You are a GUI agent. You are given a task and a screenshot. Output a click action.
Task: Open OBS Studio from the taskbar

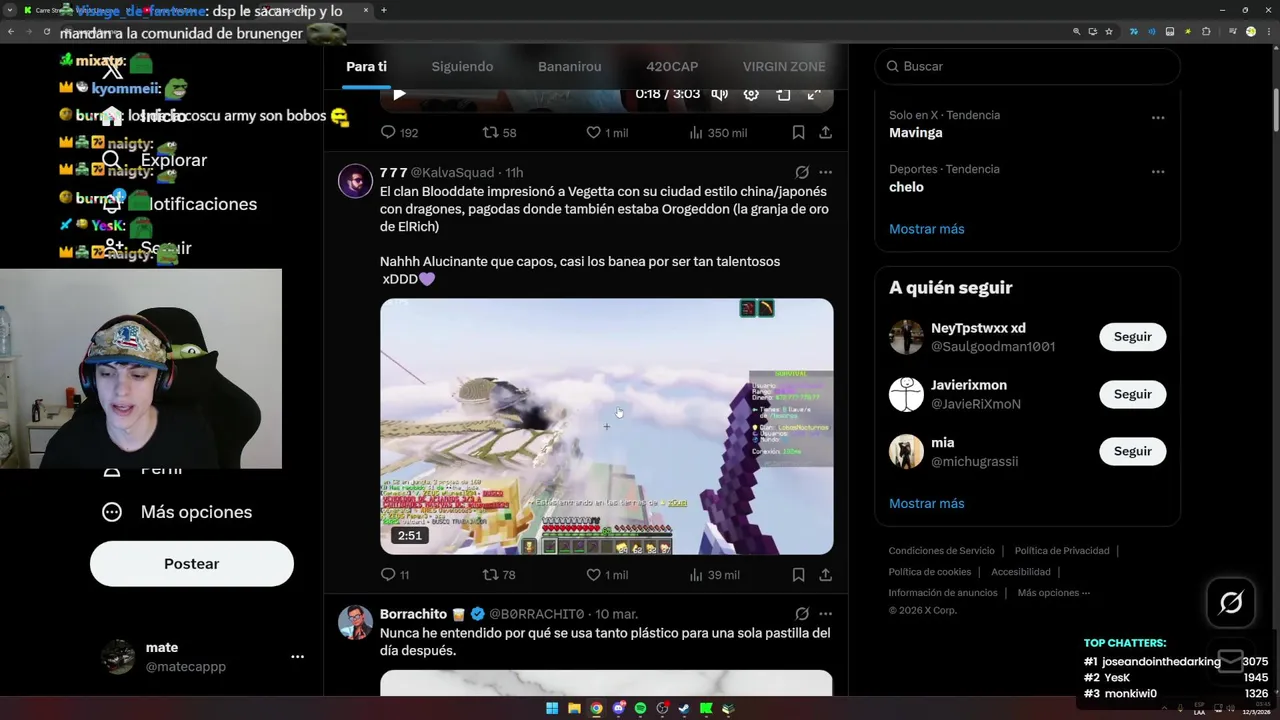[662, 709]
